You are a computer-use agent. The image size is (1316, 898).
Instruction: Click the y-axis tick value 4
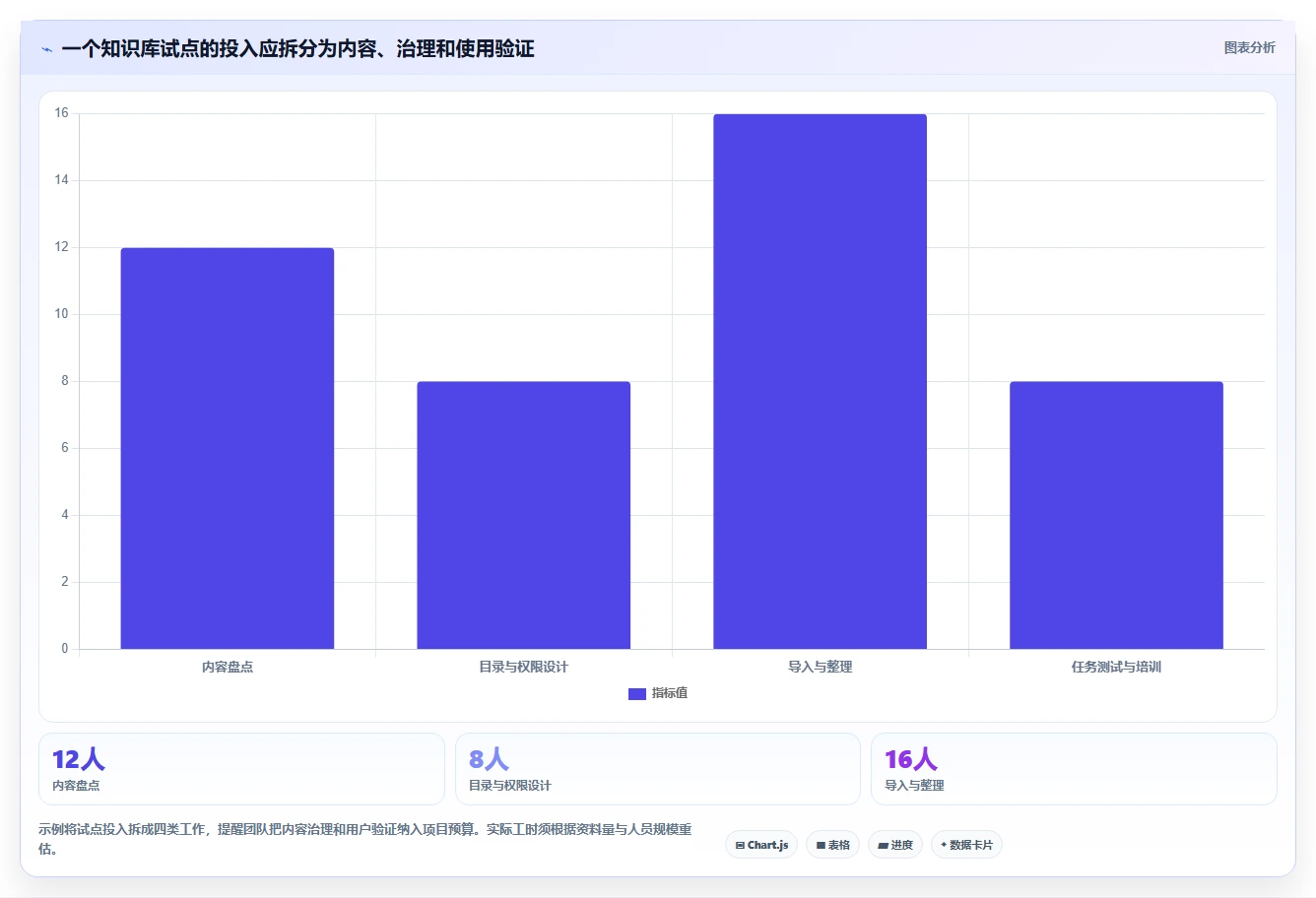click(65, 515)
